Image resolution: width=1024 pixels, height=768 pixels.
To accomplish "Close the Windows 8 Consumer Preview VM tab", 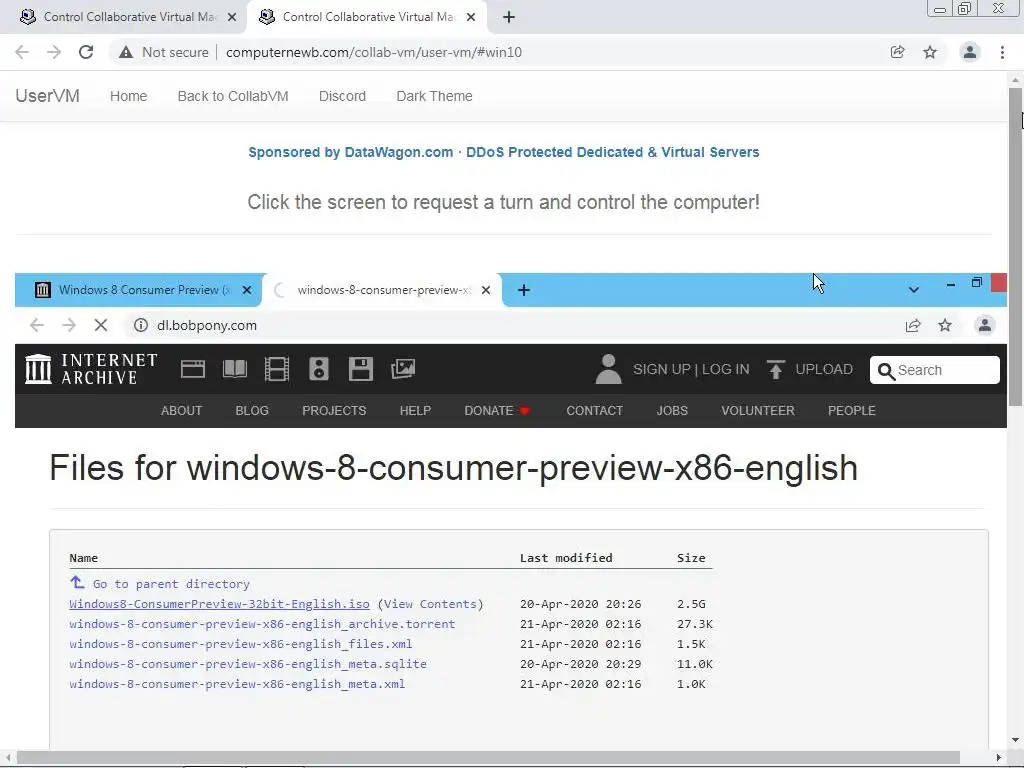I will 247,290.
